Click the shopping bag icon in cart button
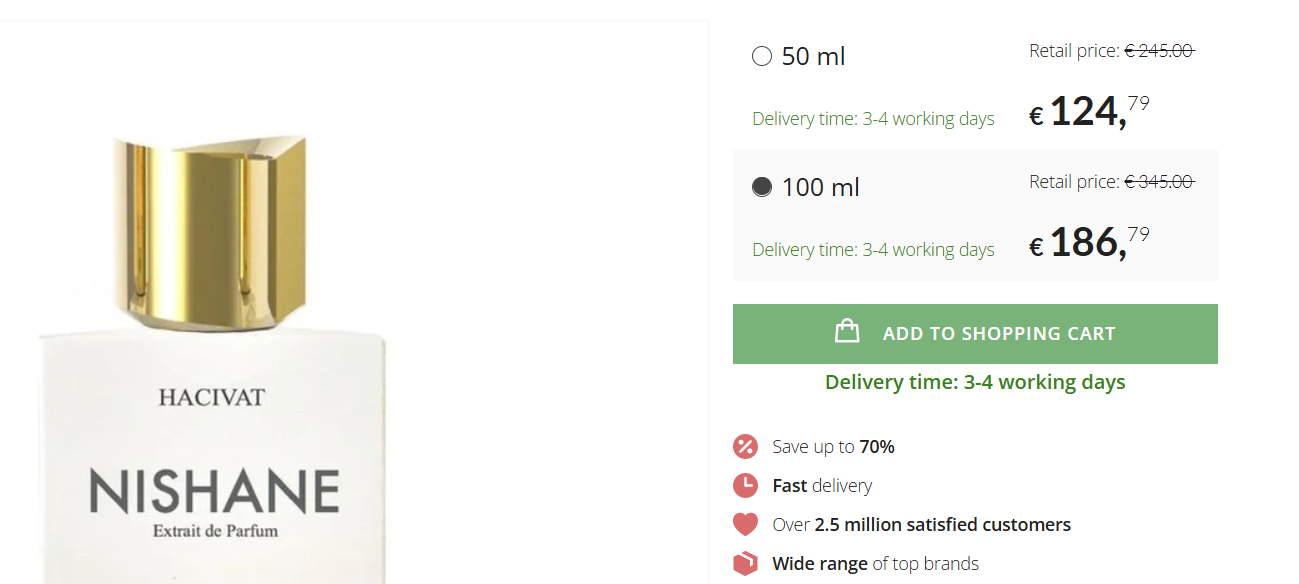The image size is (1299, 584). (847, 331)
